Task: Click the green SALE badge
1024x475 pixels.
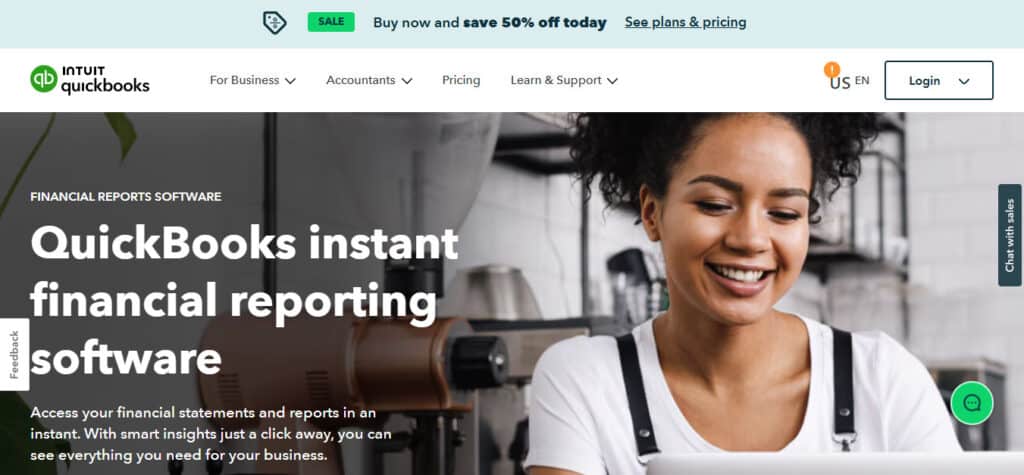Action: (331, 22)
